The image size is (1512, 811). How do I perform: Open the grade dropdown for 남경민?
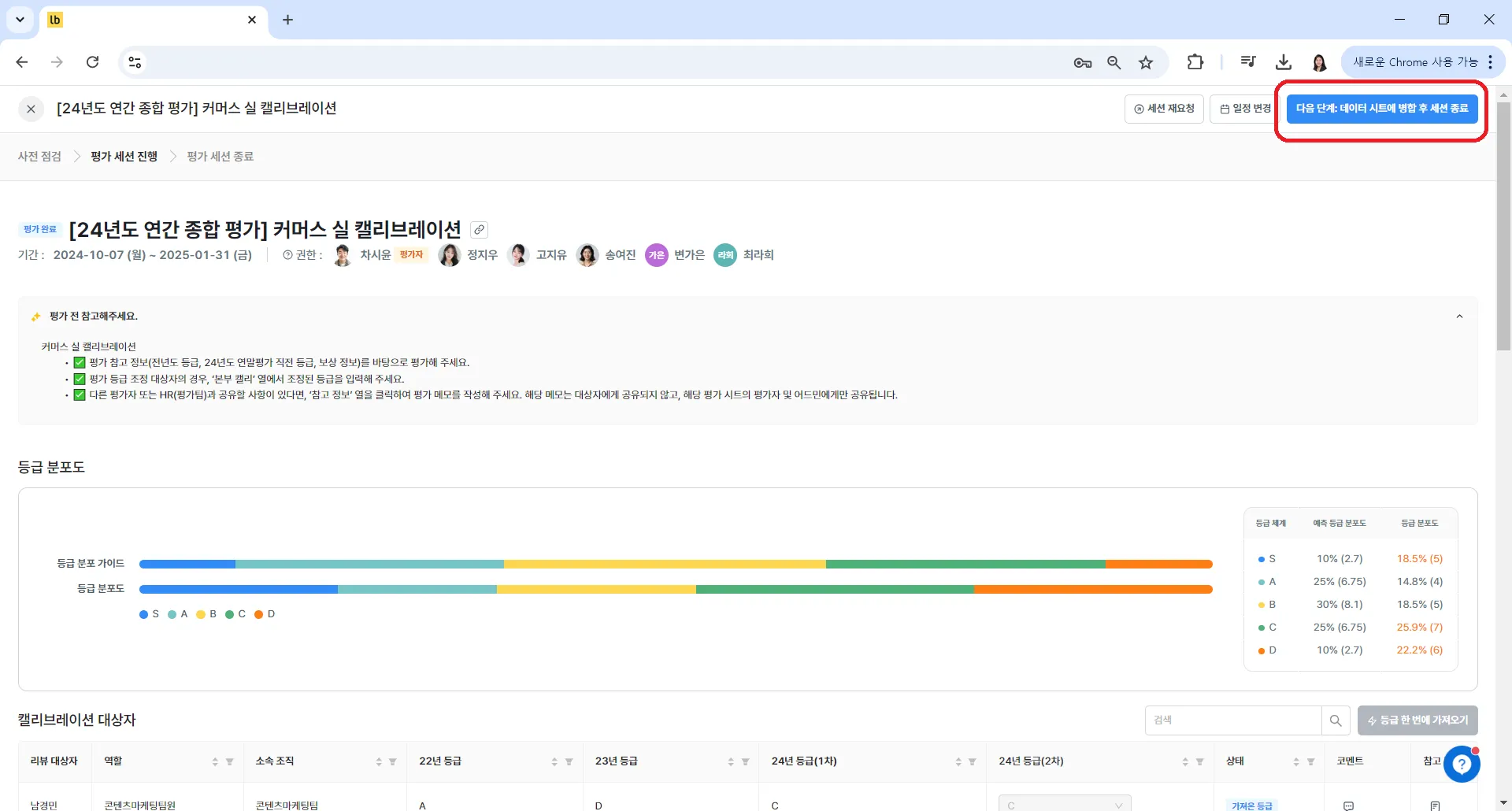coord(1065,803)
